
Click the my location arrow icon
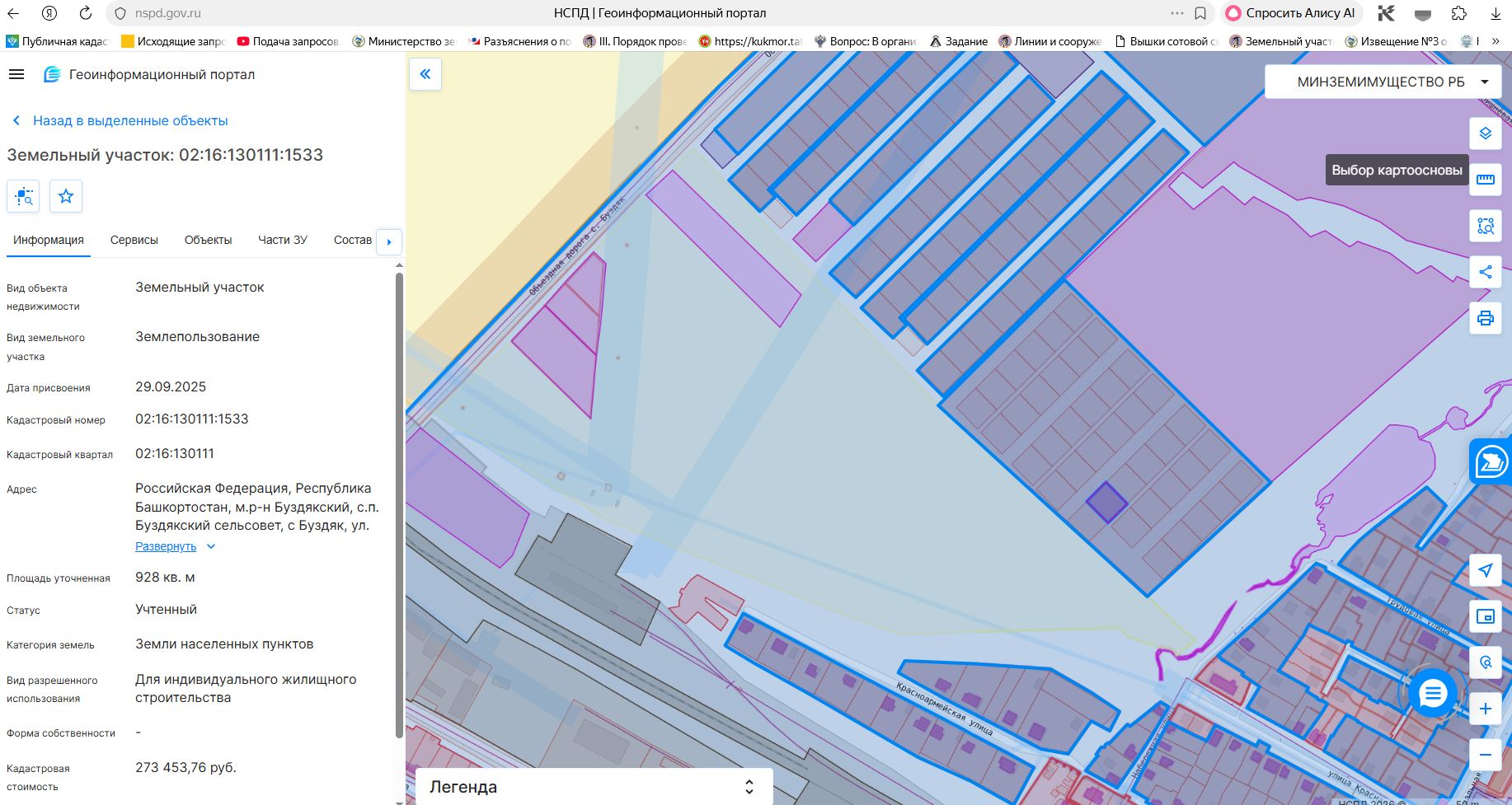pos(1485,570)
